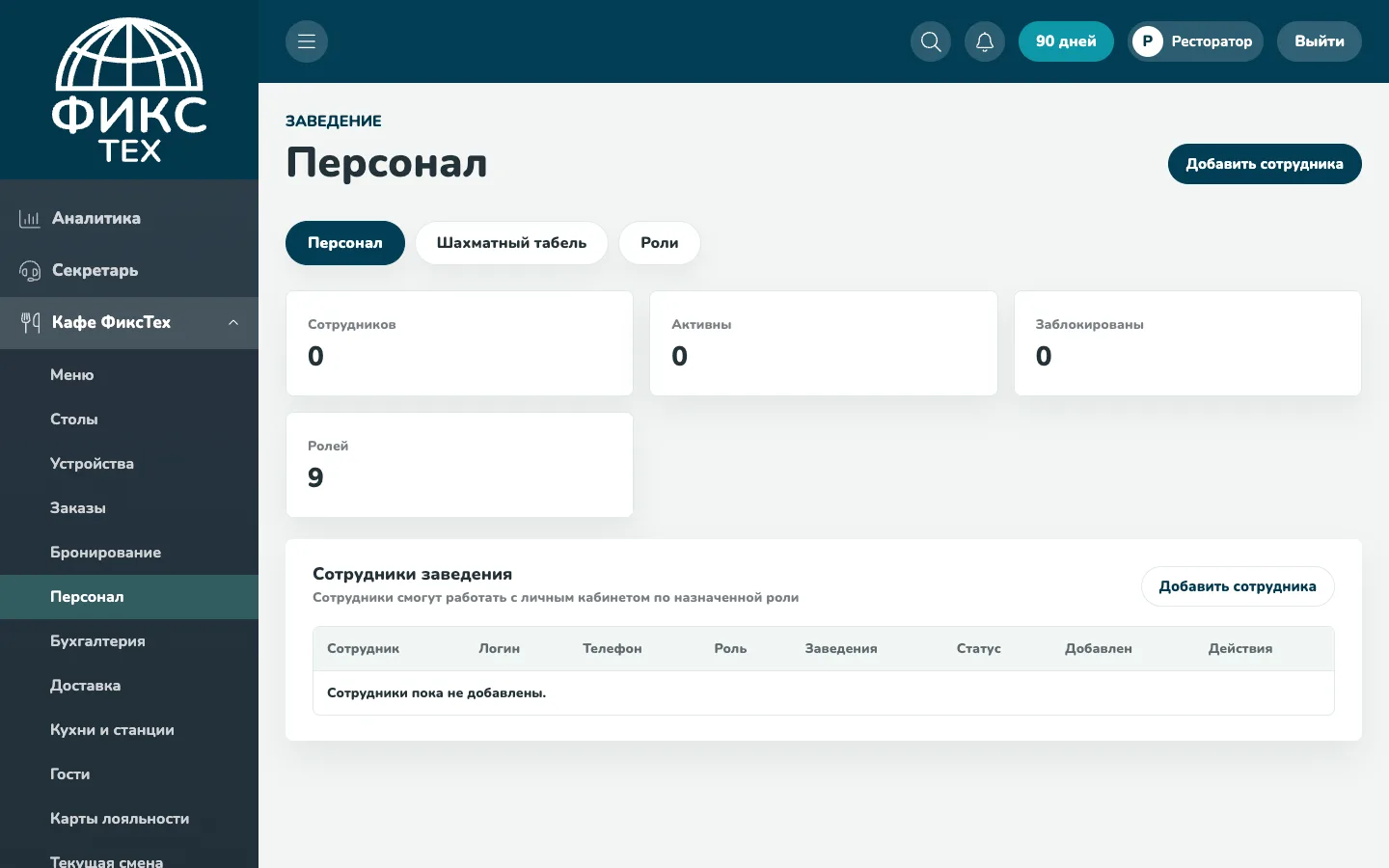Image resolution: width=1389 pixels, height=868 pixels.
Task: Open Доставка in the sidebar
Action: [x=129, y=686]
